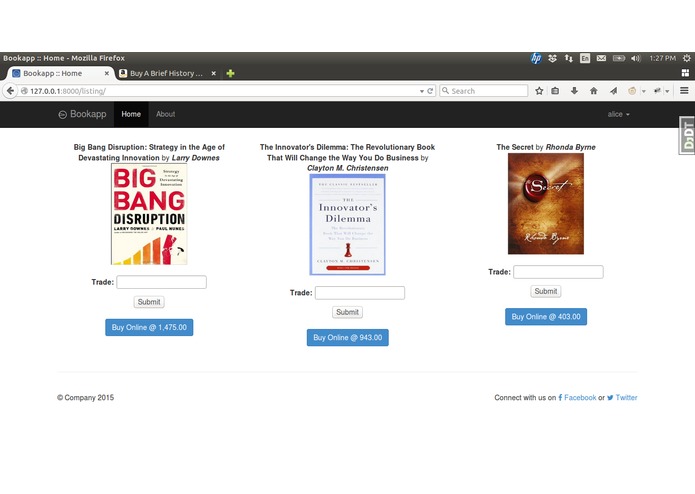Close the Bookapp :: Home tab
Screen dimensions: 695x494
coord(107,74)
